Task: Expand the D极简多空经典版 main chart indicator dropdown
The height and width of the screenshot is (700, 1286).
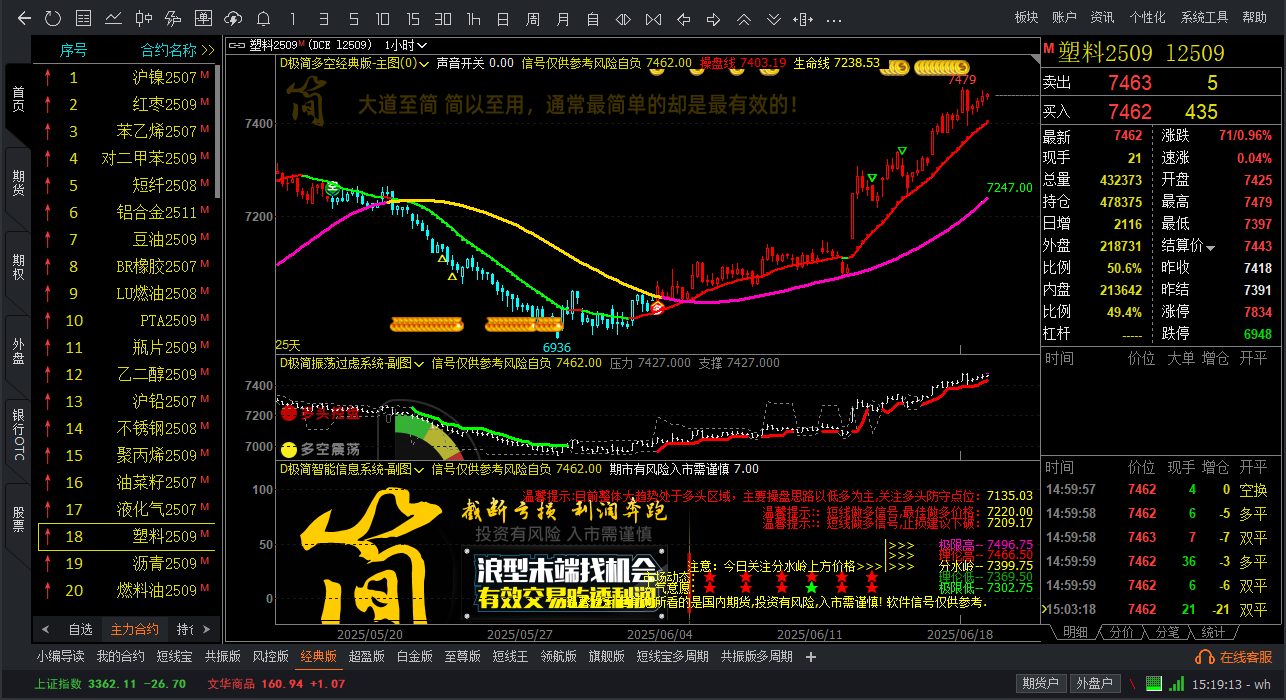Action: coord(424,62)
